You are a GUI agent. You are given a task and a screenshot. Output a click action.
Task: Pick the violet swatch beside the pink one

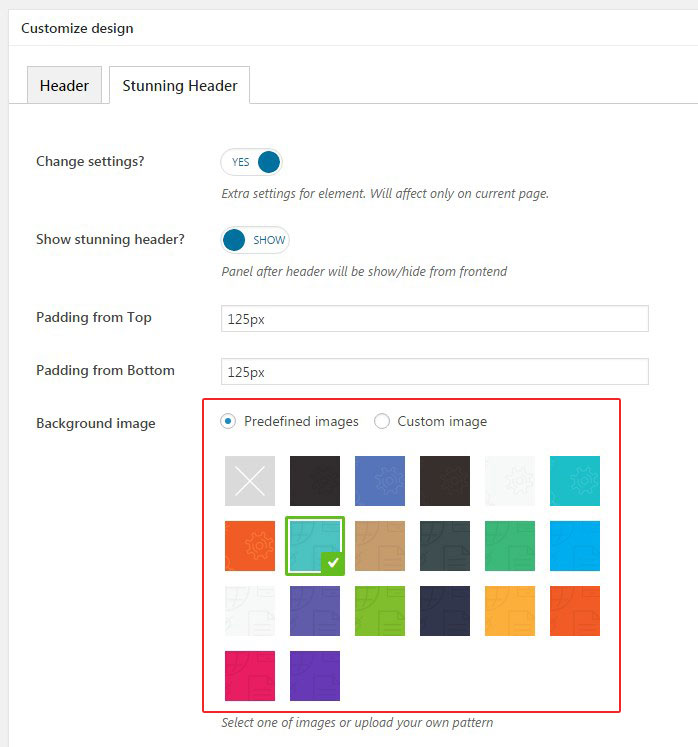[x=315, y=676]
